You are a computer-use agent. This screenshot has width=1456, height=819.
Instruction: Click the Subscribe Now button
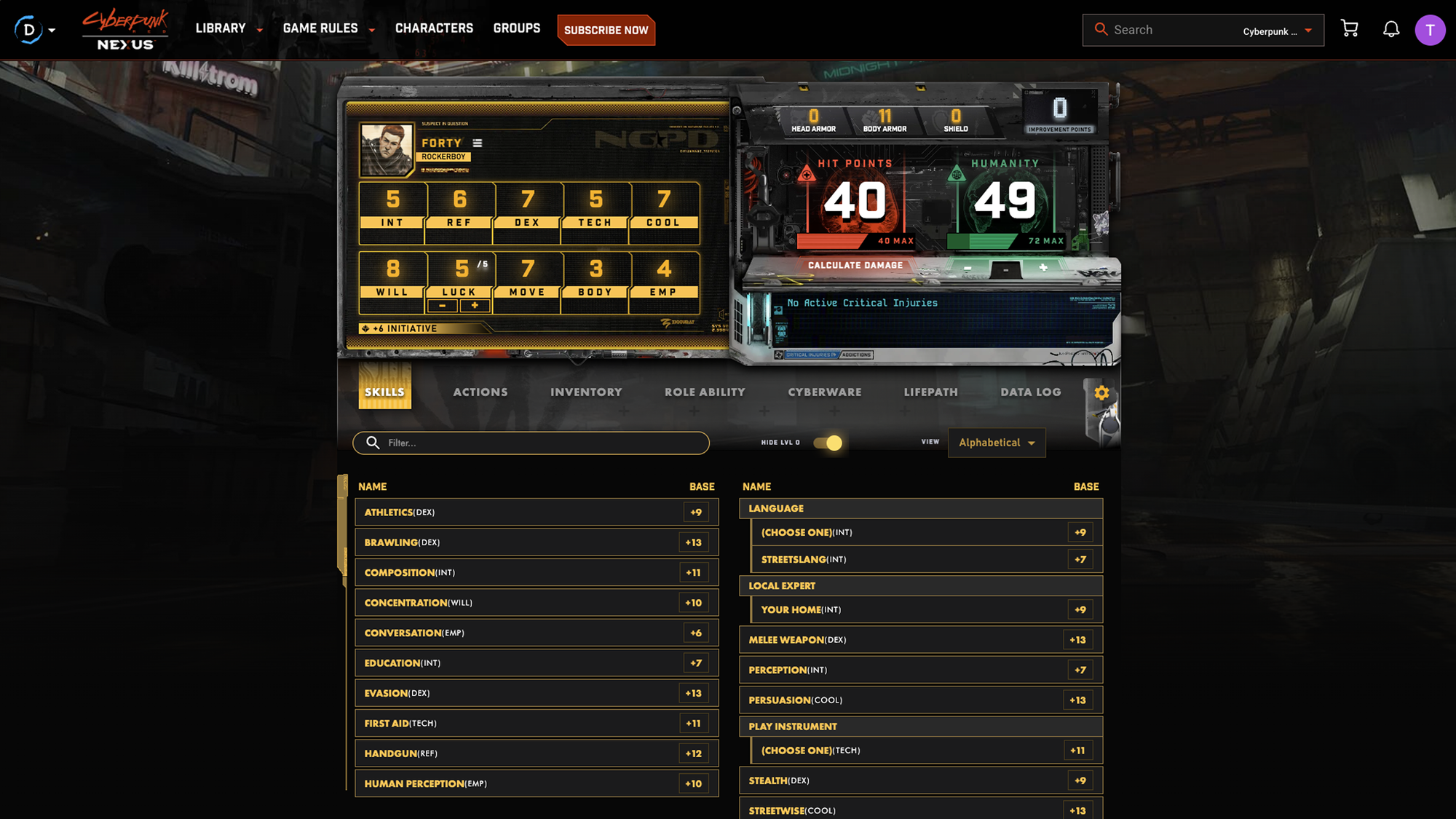pyautogui.click(x=606, y=30)
